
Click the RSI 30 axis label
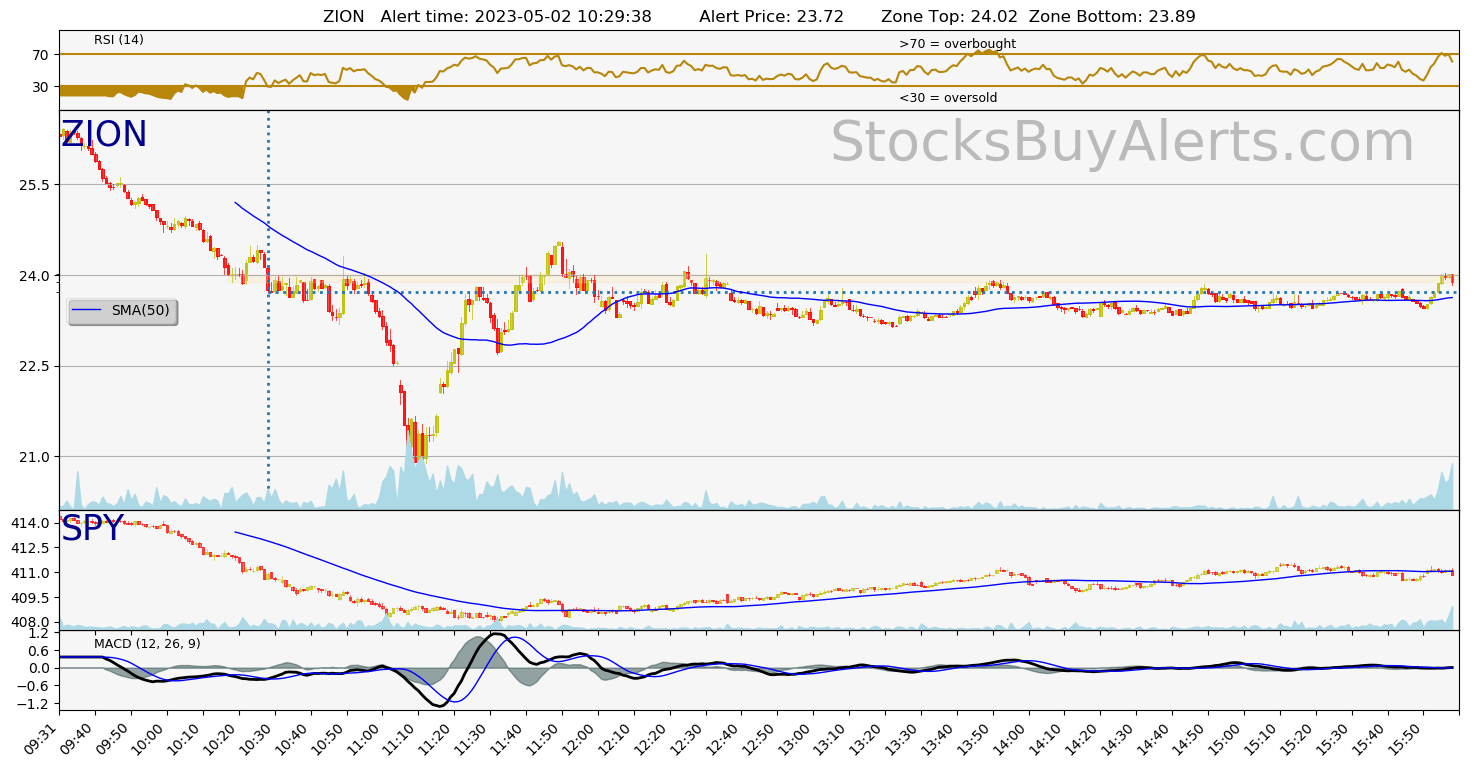click(40, 87)
